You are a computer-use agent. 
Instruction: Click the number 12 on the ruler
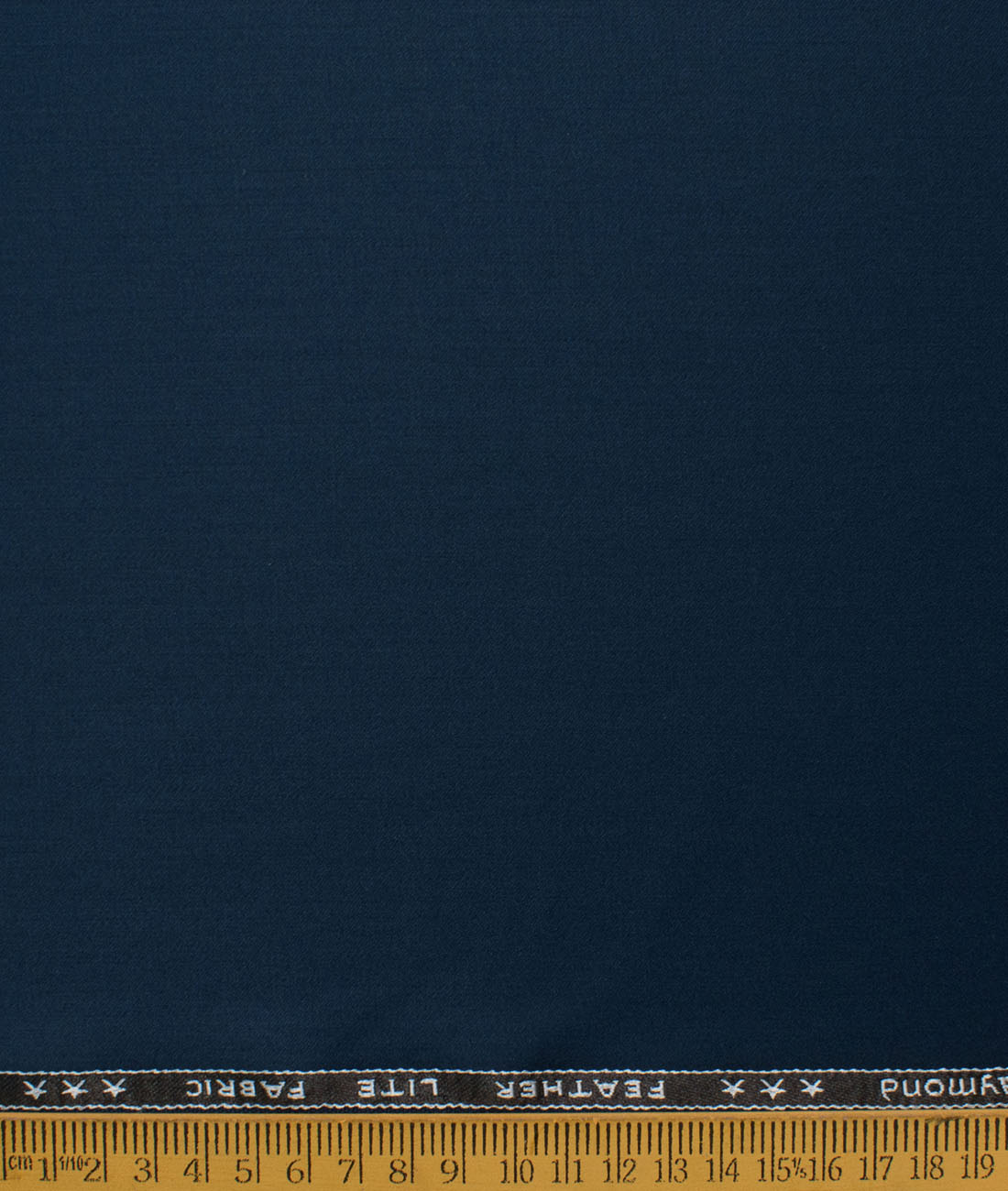tap(619, 1170)
